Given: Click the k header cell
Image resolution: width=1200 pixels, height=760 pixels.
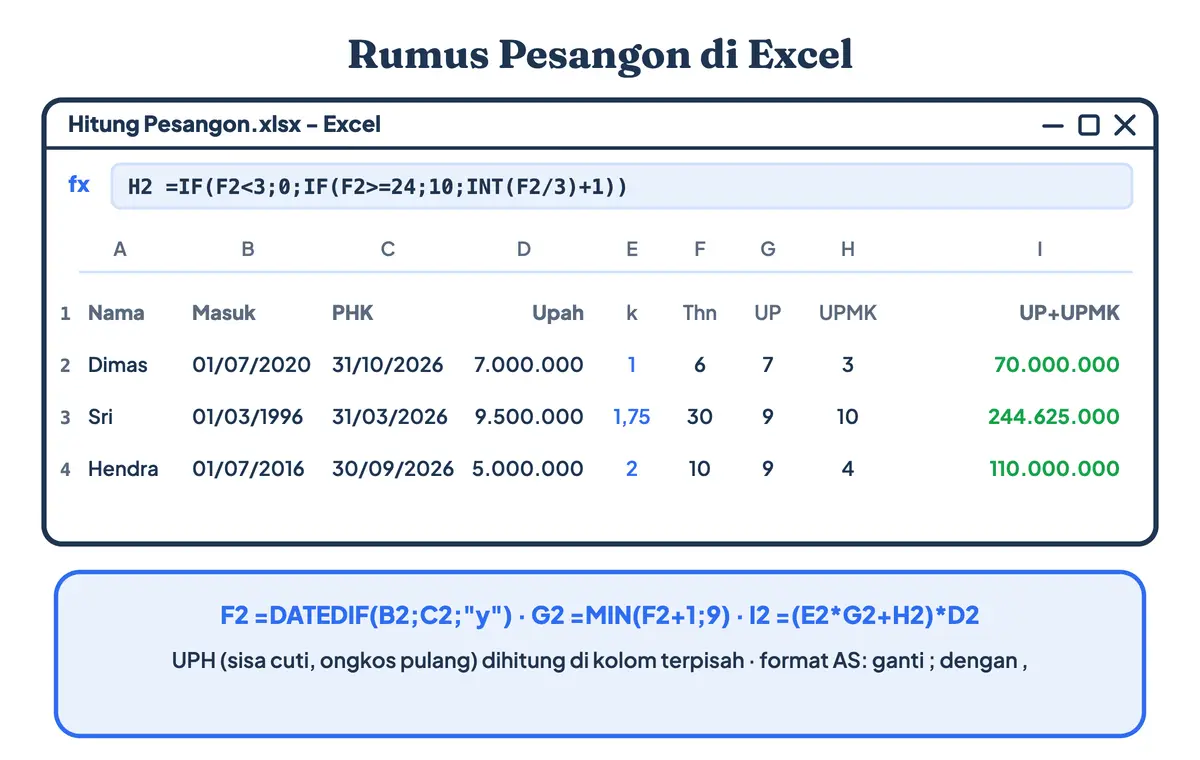Looking at the screenshot, I should (x=632, y=313).
